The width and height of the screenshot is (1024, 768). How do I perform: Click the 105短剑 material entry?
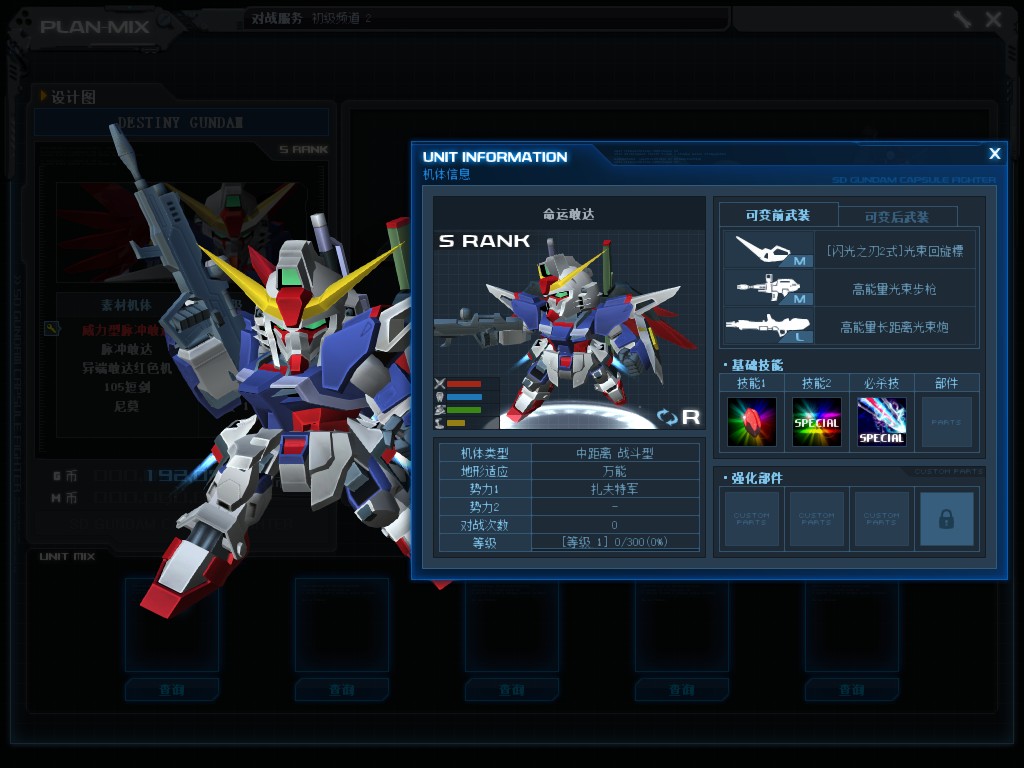pos(127,387)
